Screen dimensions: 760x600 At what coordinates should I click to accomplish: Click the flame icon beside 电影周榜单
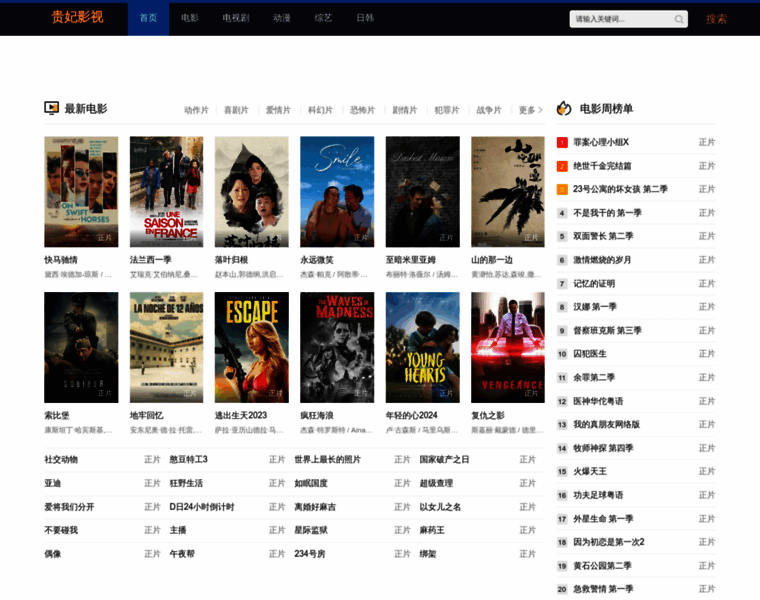pos(564,108)
